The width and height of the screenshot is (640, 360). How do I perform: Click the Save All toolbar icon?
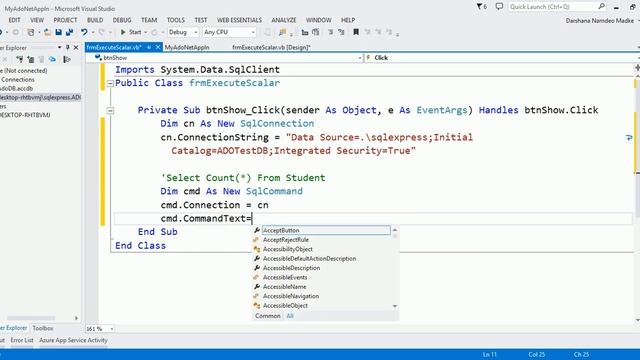69,32
